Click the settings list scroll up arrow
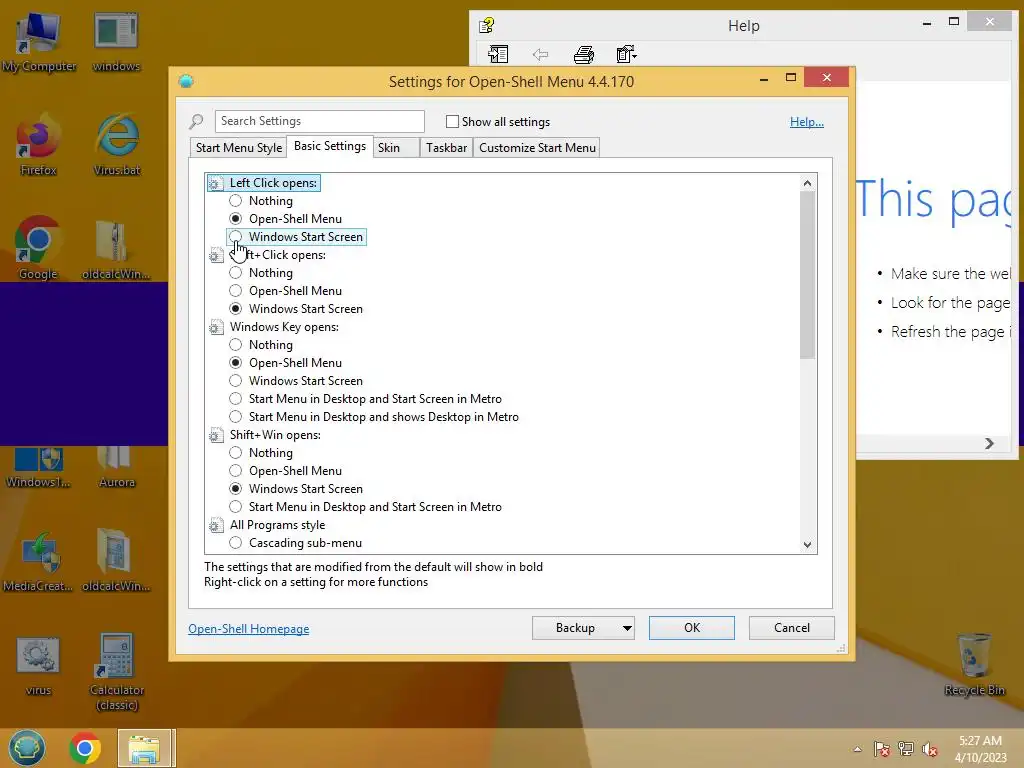The width and height of the screenshot is (1024, 768). (x=808, y=183)
